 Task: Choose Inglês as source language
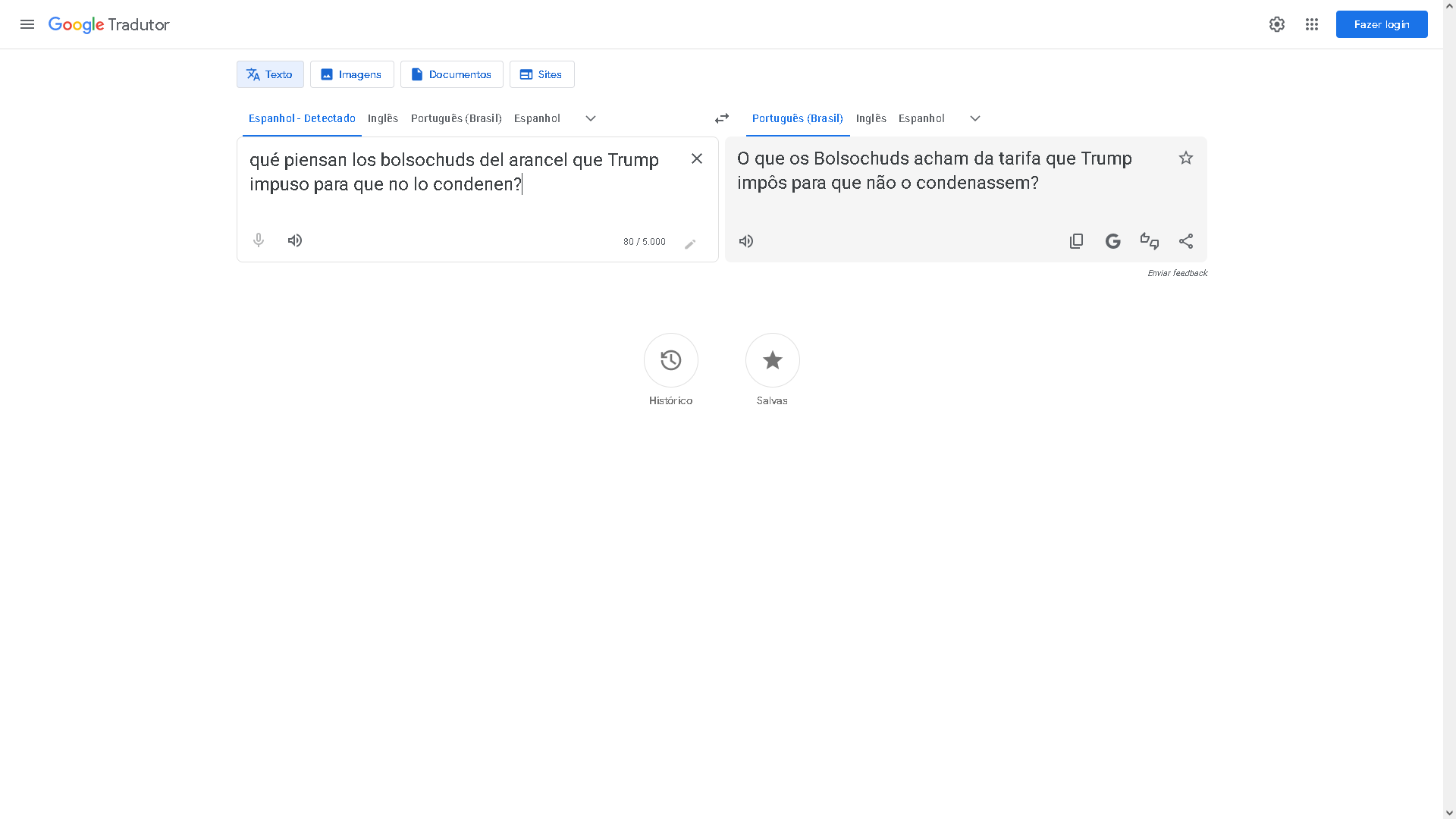(383, 118)
